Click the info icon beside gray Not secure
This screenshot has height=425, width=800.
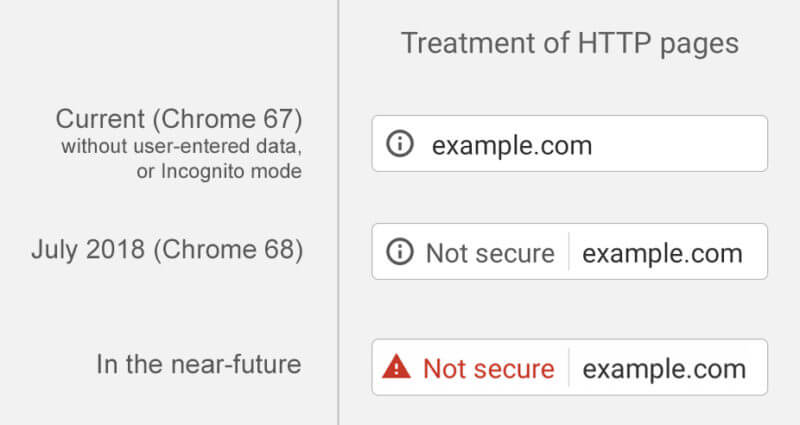coord(399,252)
